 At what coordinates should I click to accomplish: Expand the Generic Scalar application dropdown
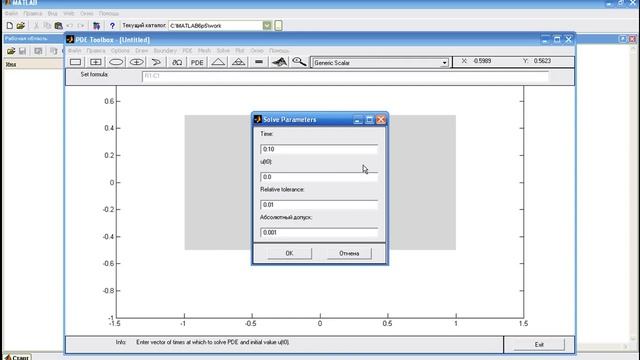click(444, 63)
